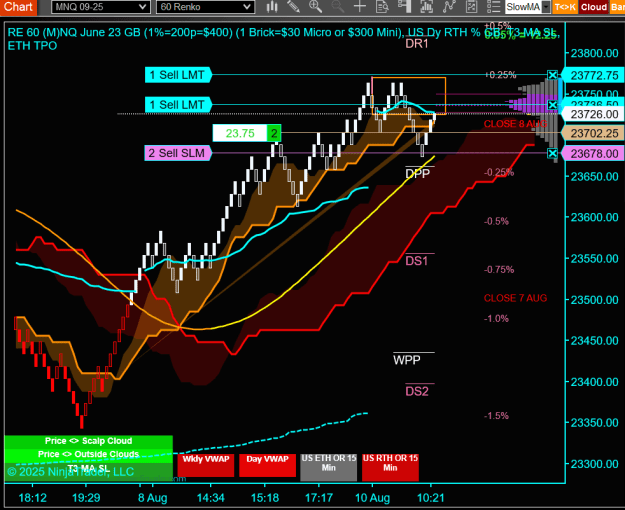
Task: Click the 15:18 time axis label
Action: click(265, 498)
